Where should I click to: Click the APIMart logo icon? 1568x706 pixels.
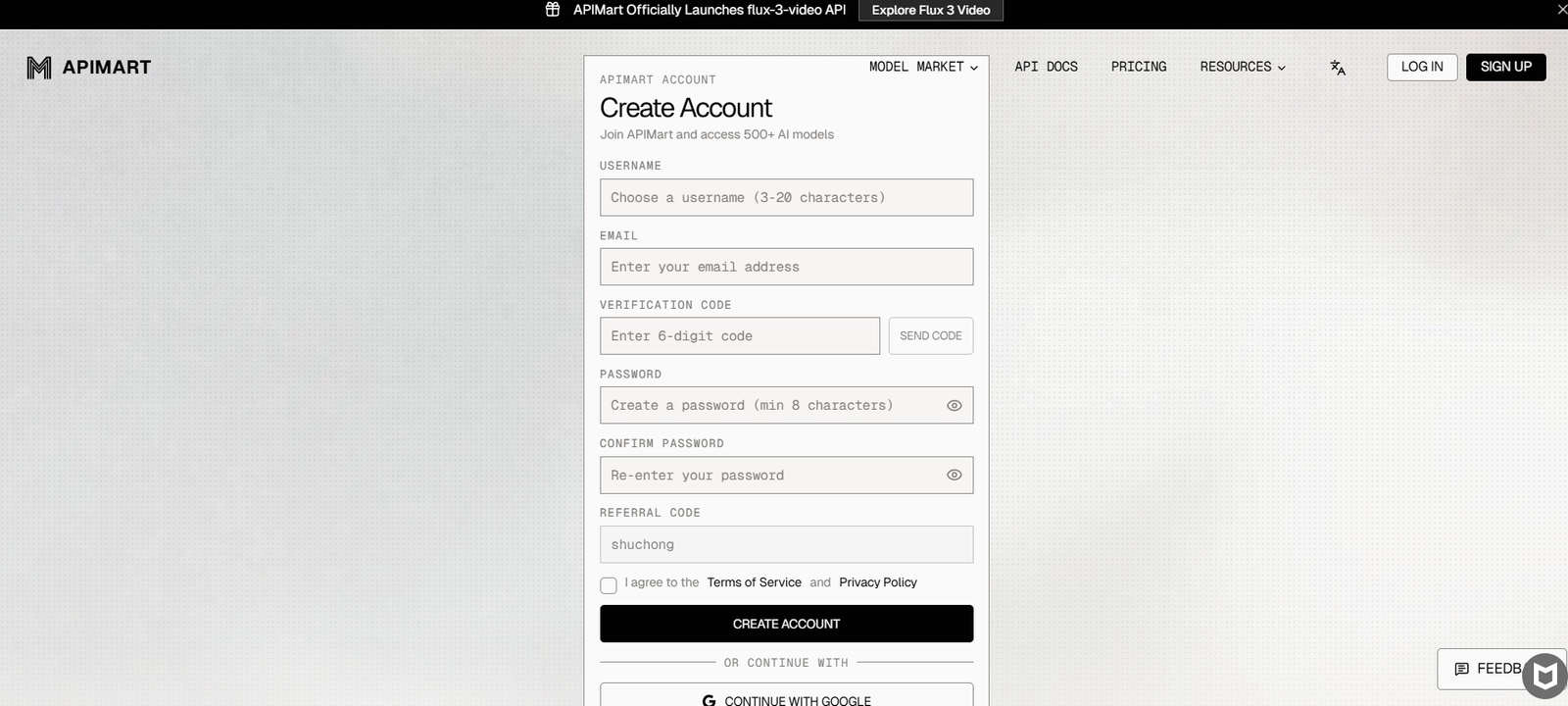point(39,68)
